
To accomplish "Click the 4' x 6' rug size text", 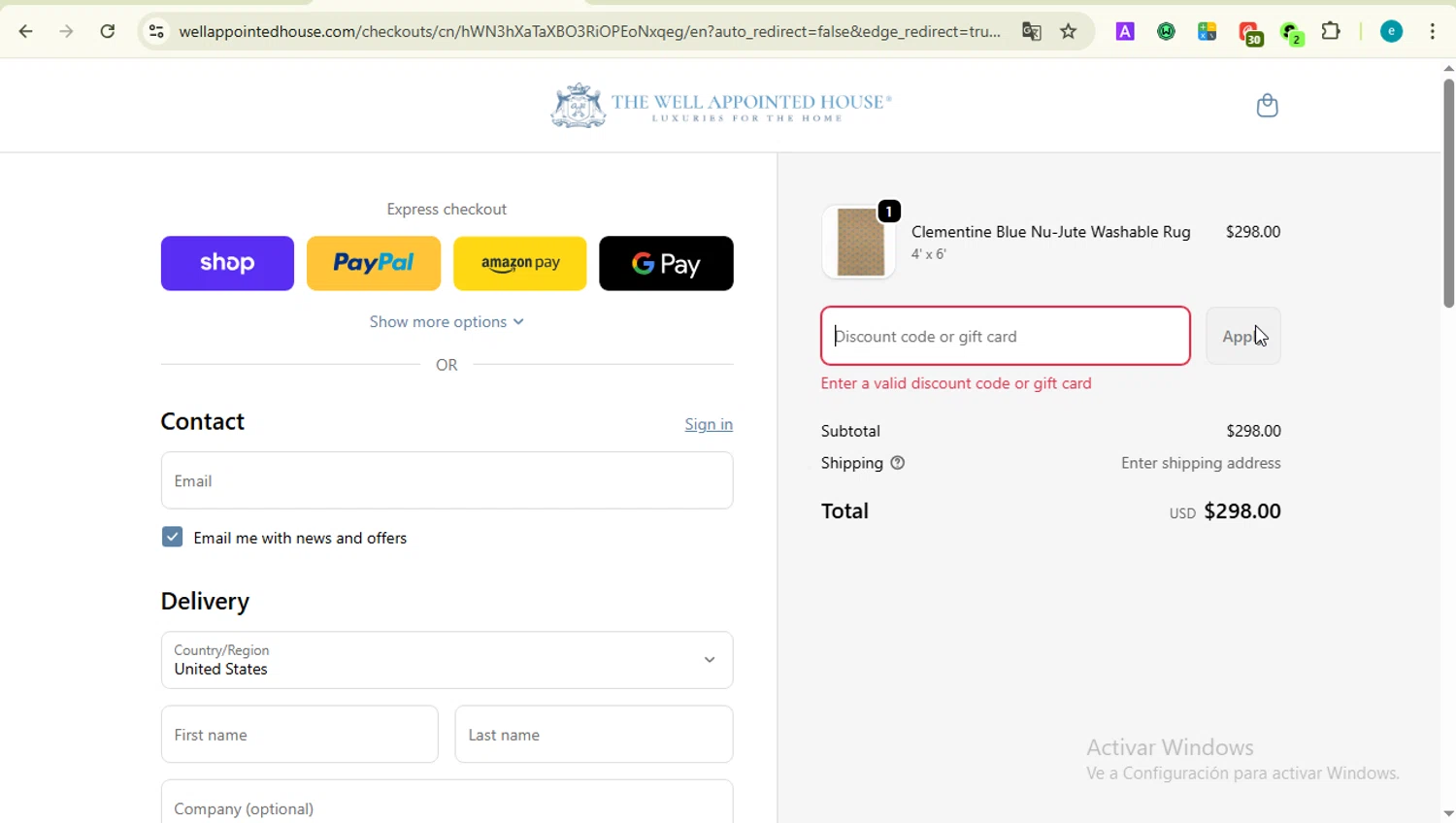I will click(x=929, y=254).
